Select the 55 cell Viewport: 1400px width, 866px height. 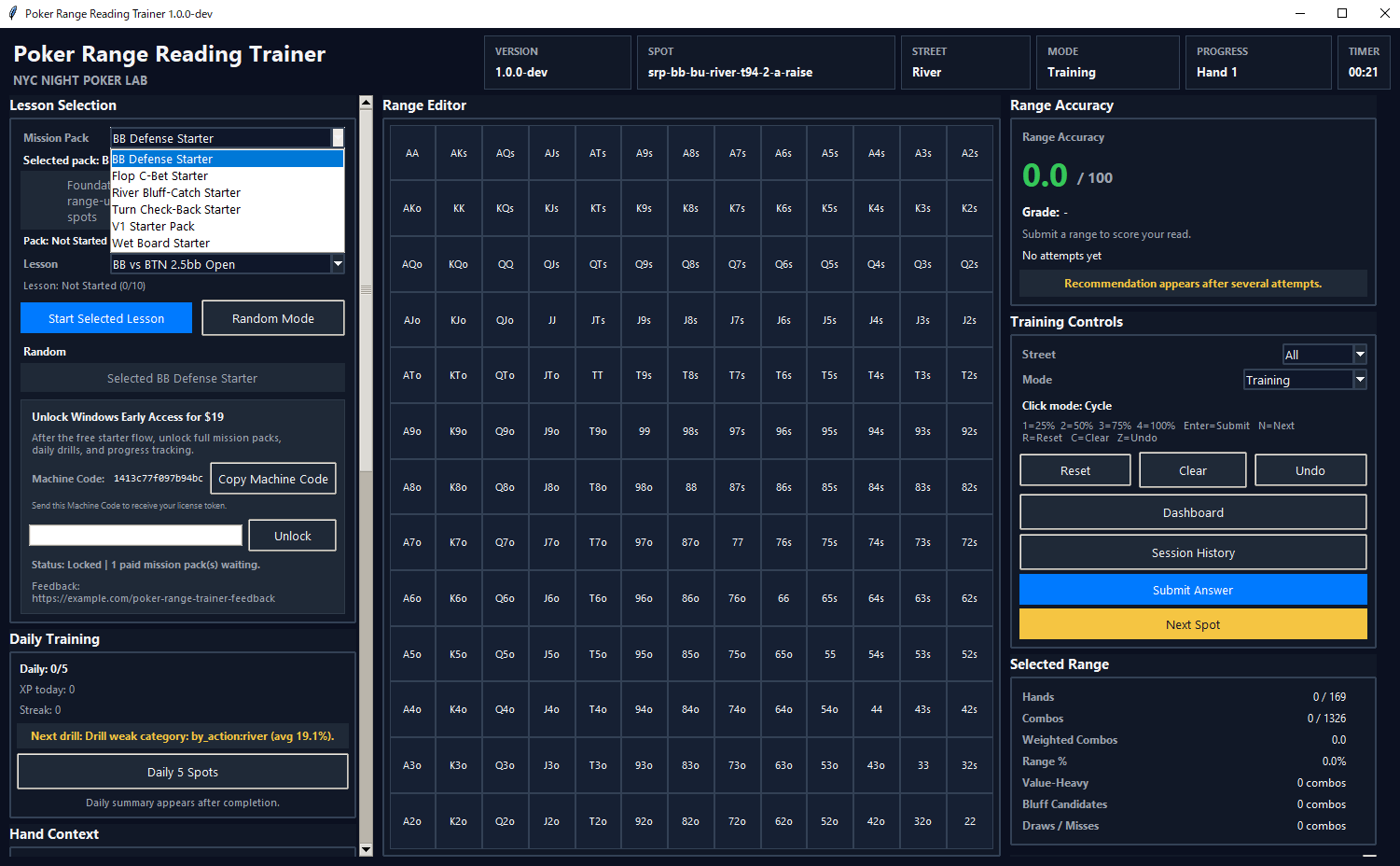click(x=830, y=654)
